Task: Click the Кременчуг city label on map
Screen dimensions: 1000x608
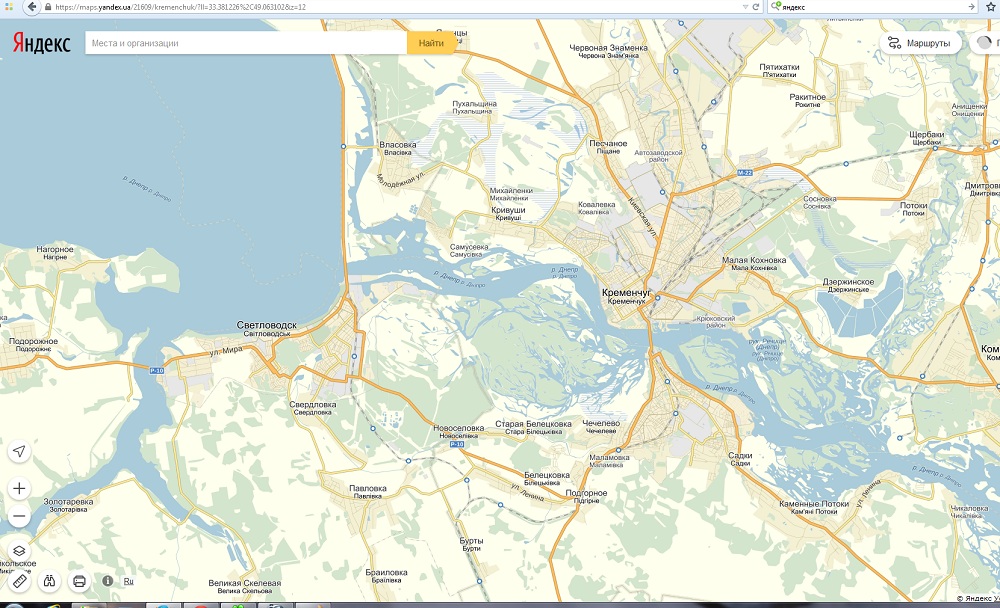Action: coord(627,292)
